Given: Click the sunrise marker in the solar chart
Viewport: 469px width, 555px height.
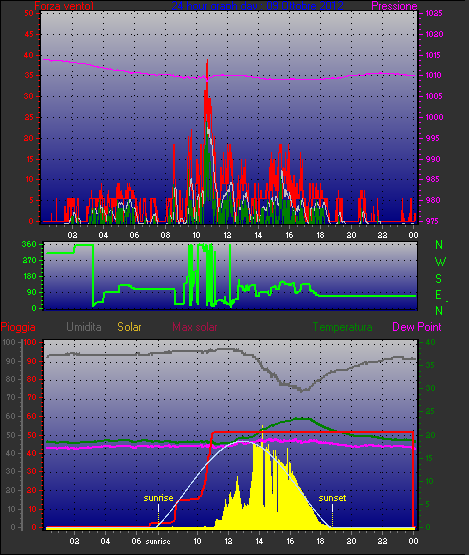Looking at the screenshot, I should tap(158, 498).
